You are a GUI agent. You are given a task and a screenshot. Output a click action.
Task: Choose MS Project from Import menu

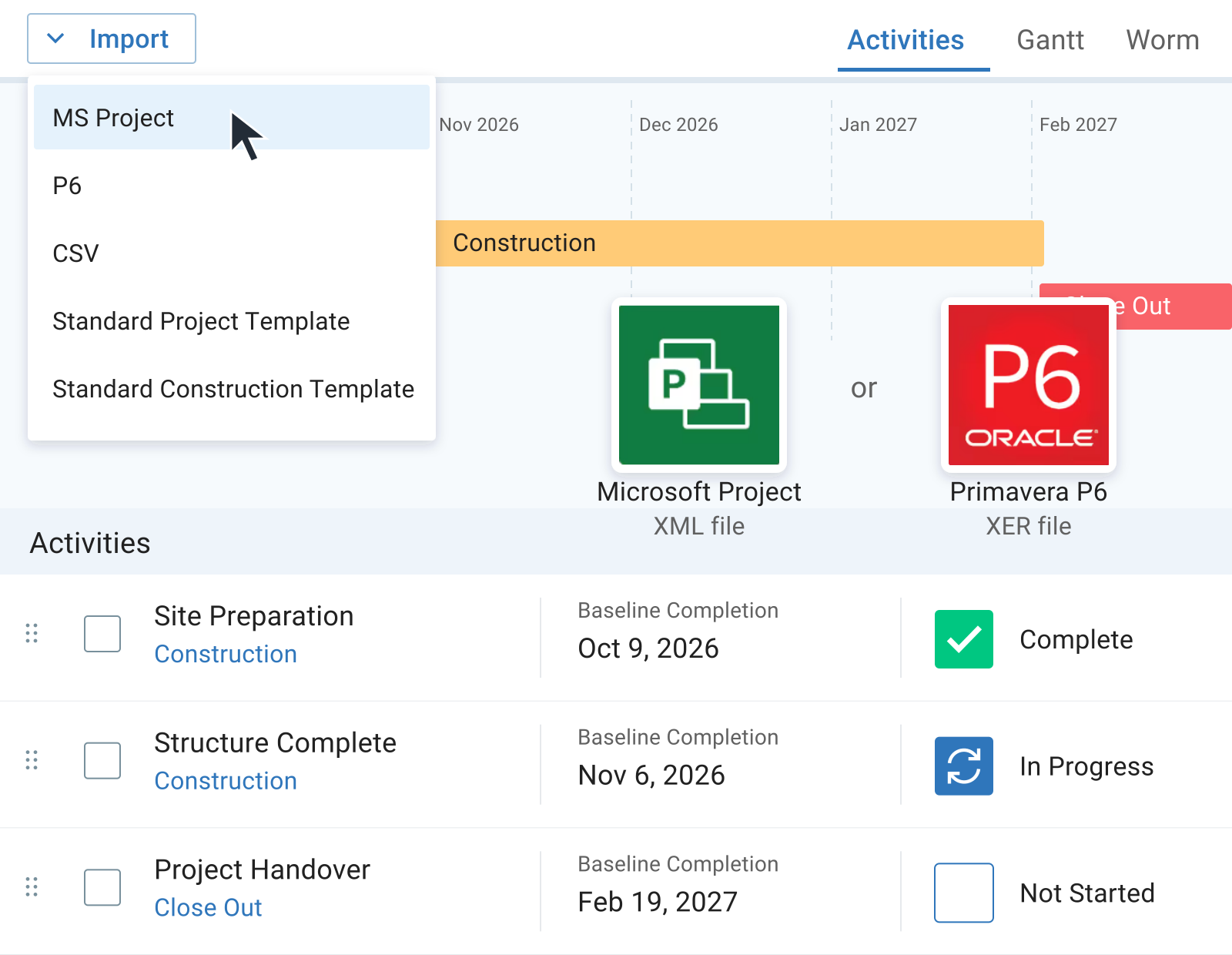[x=232, y=117]
